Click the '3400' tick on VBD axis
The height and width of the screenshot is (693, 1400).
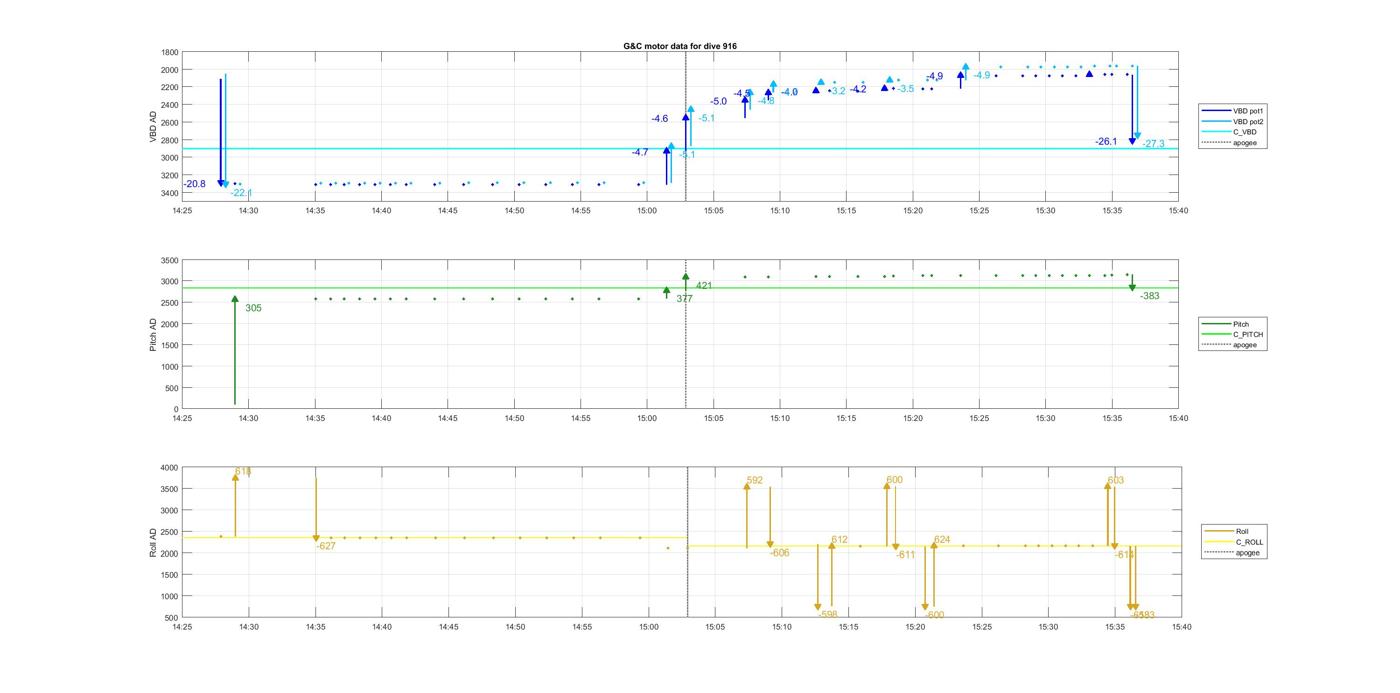click(x=170, y=193)
